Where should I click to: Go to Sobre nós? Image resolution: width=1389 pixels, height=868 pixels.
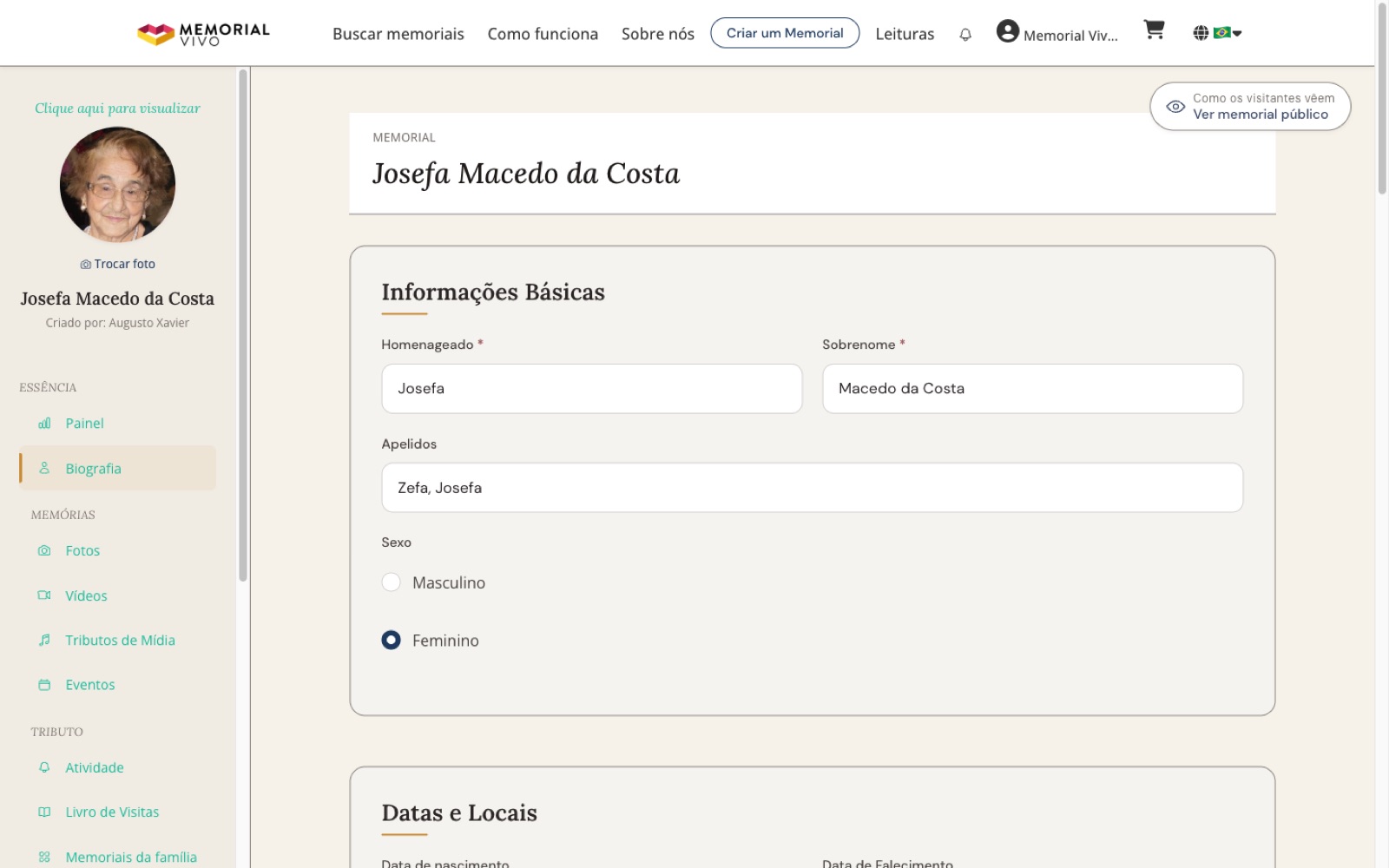(658, 34)
